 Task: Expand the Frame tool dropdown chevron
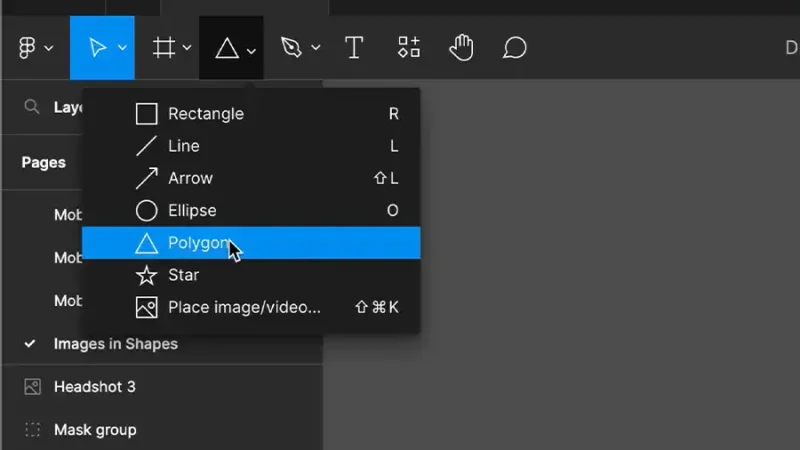point(187,48)
